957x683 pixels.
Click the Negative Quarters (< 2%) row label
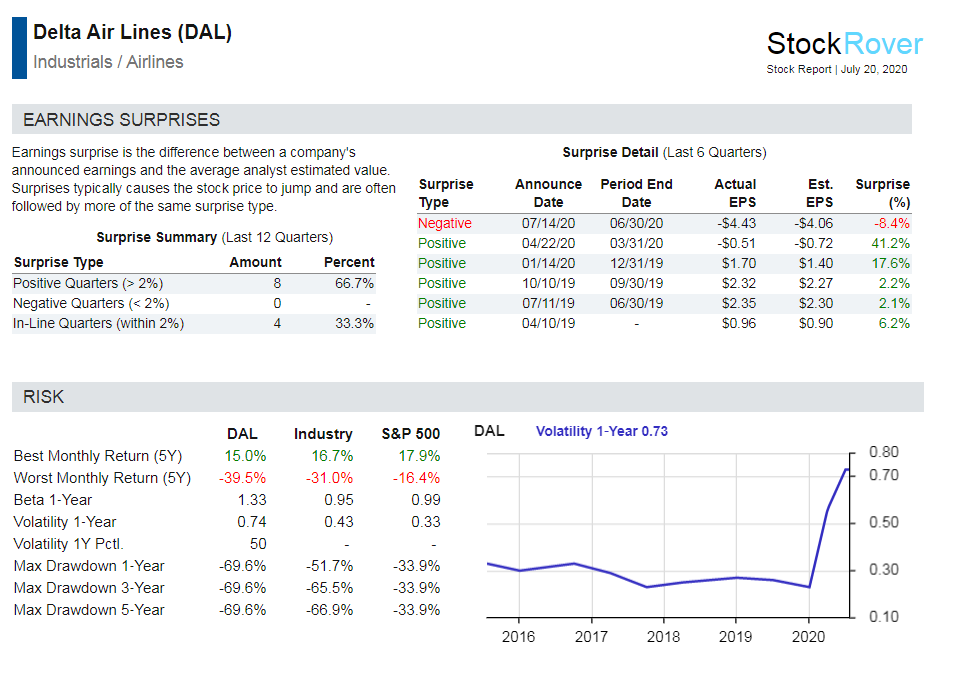91,303
